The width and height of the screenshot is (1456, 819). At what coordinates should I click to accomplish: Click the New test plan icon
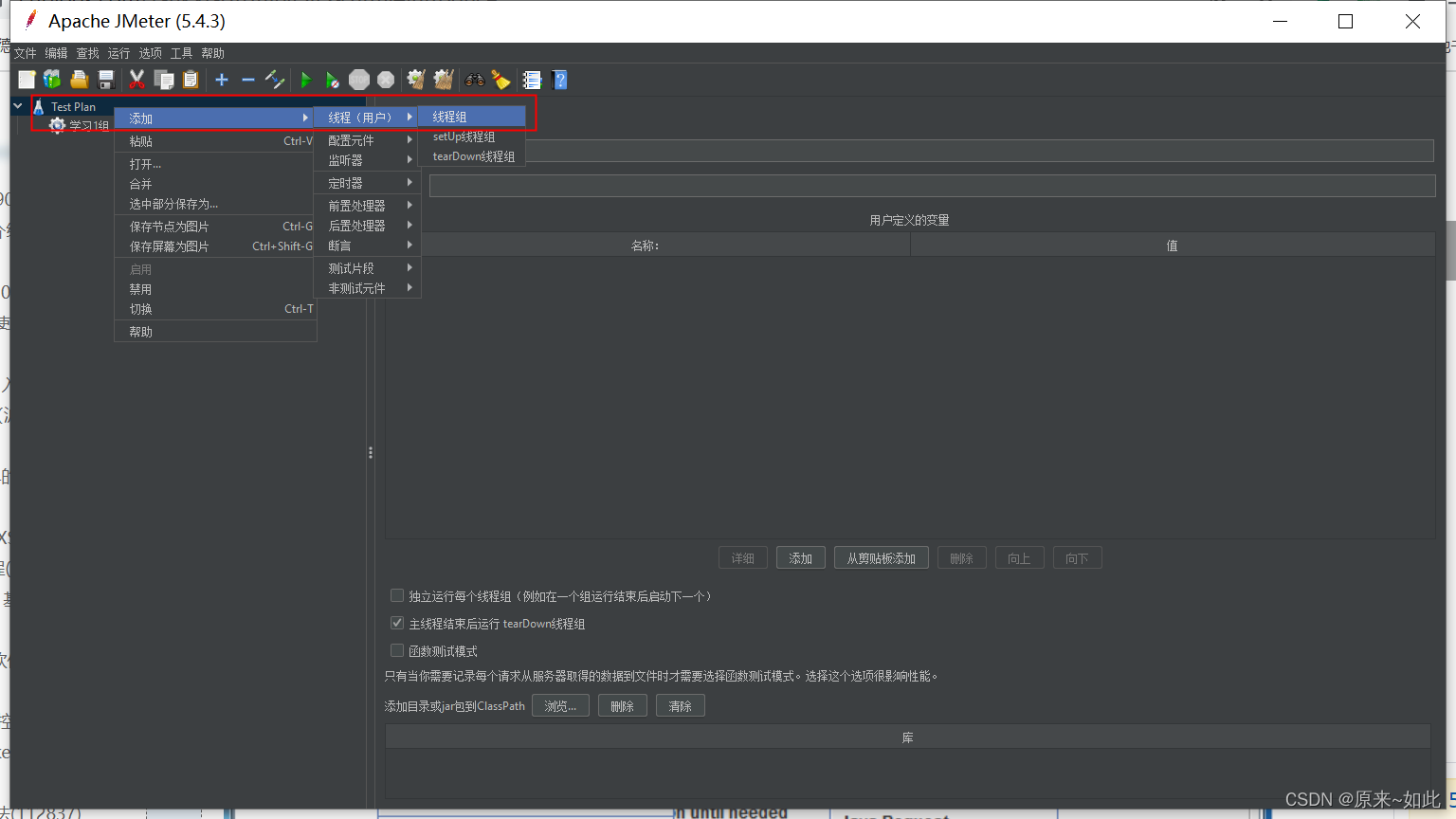pyautogui.click(x=27, y=80)
